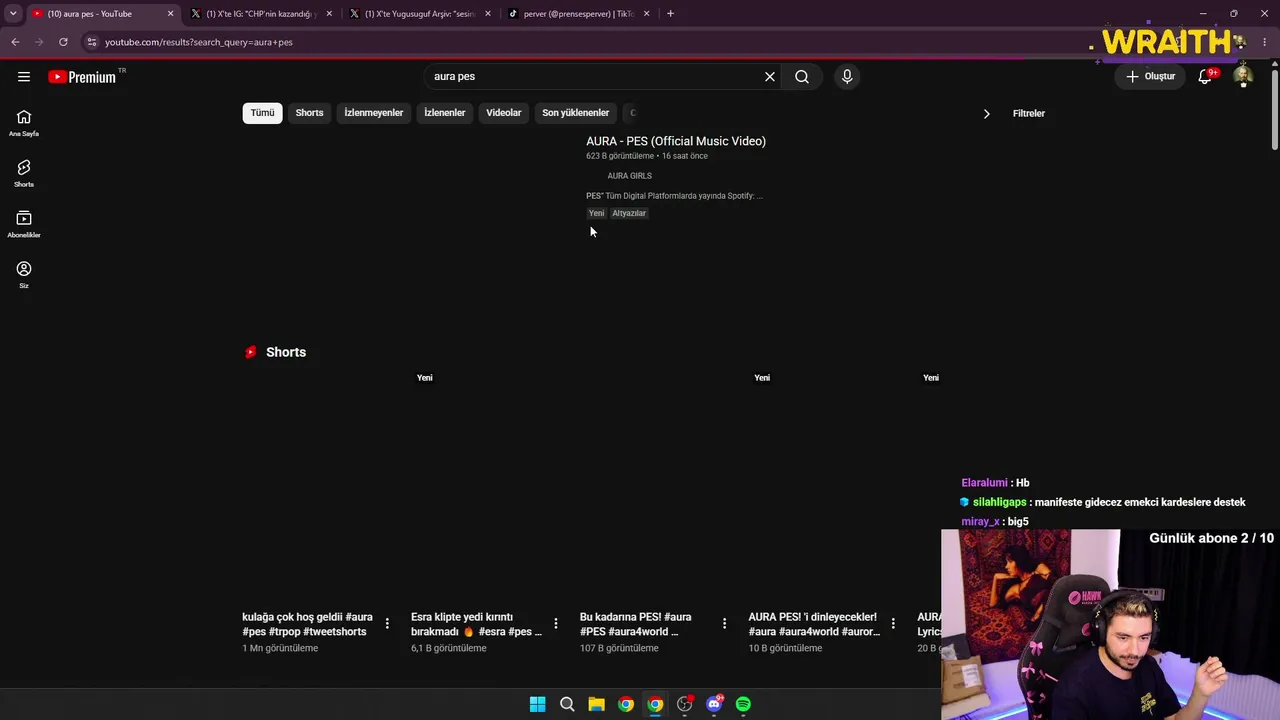Open Windows taskbar search
Screen dimensions: 1280x720
[x=567, y=704]
